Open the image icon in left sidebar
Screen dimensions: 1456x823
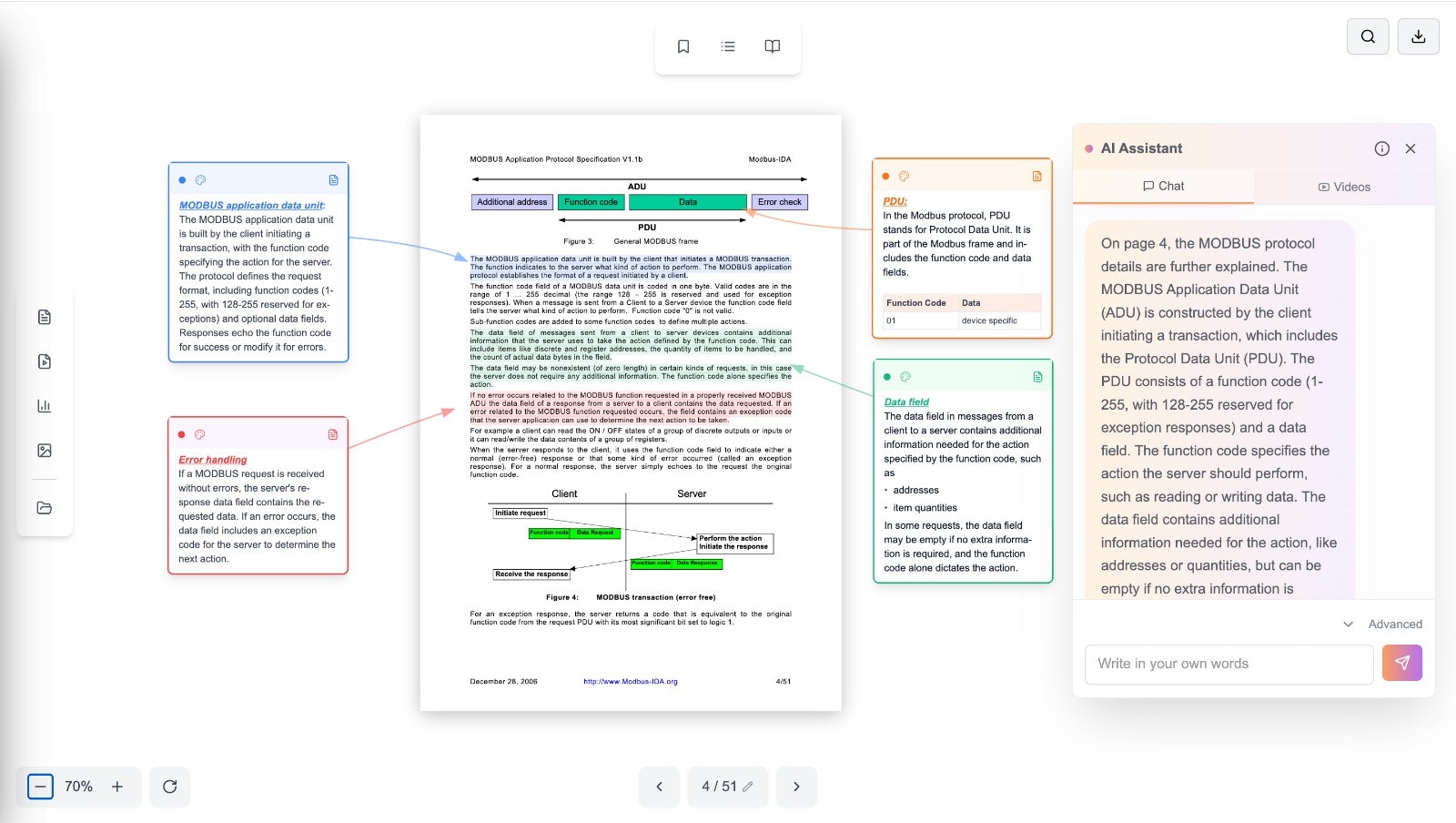(45, 451)
